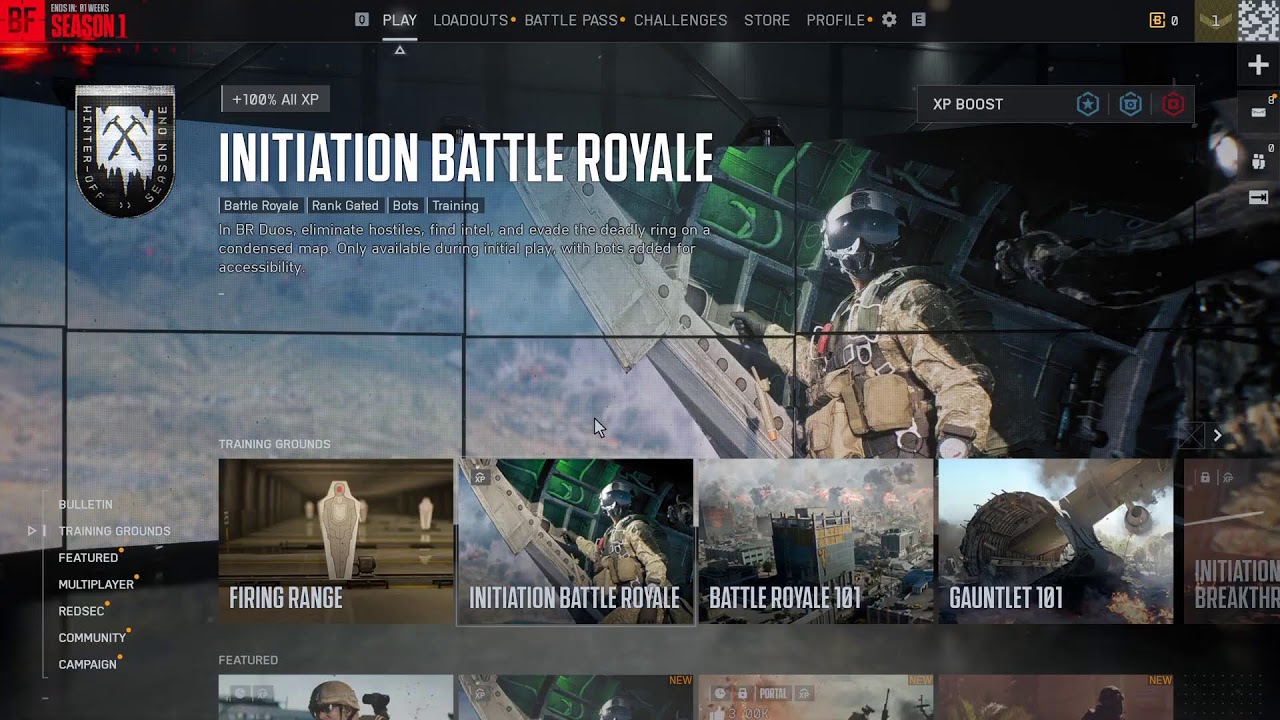This screenshot has height=720, width=1280.
Task: Open first Featured card with soldier holding binoculars
Action: [x=336, y=697]
